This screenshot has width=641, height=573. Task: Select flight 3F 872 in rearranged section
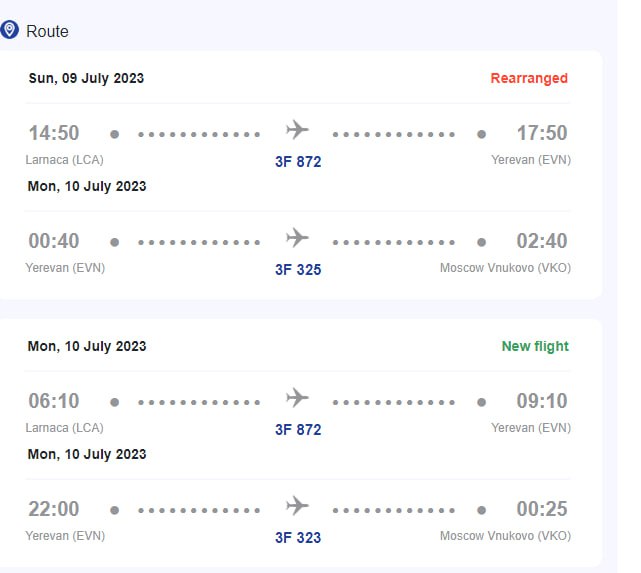pos(298,162)
